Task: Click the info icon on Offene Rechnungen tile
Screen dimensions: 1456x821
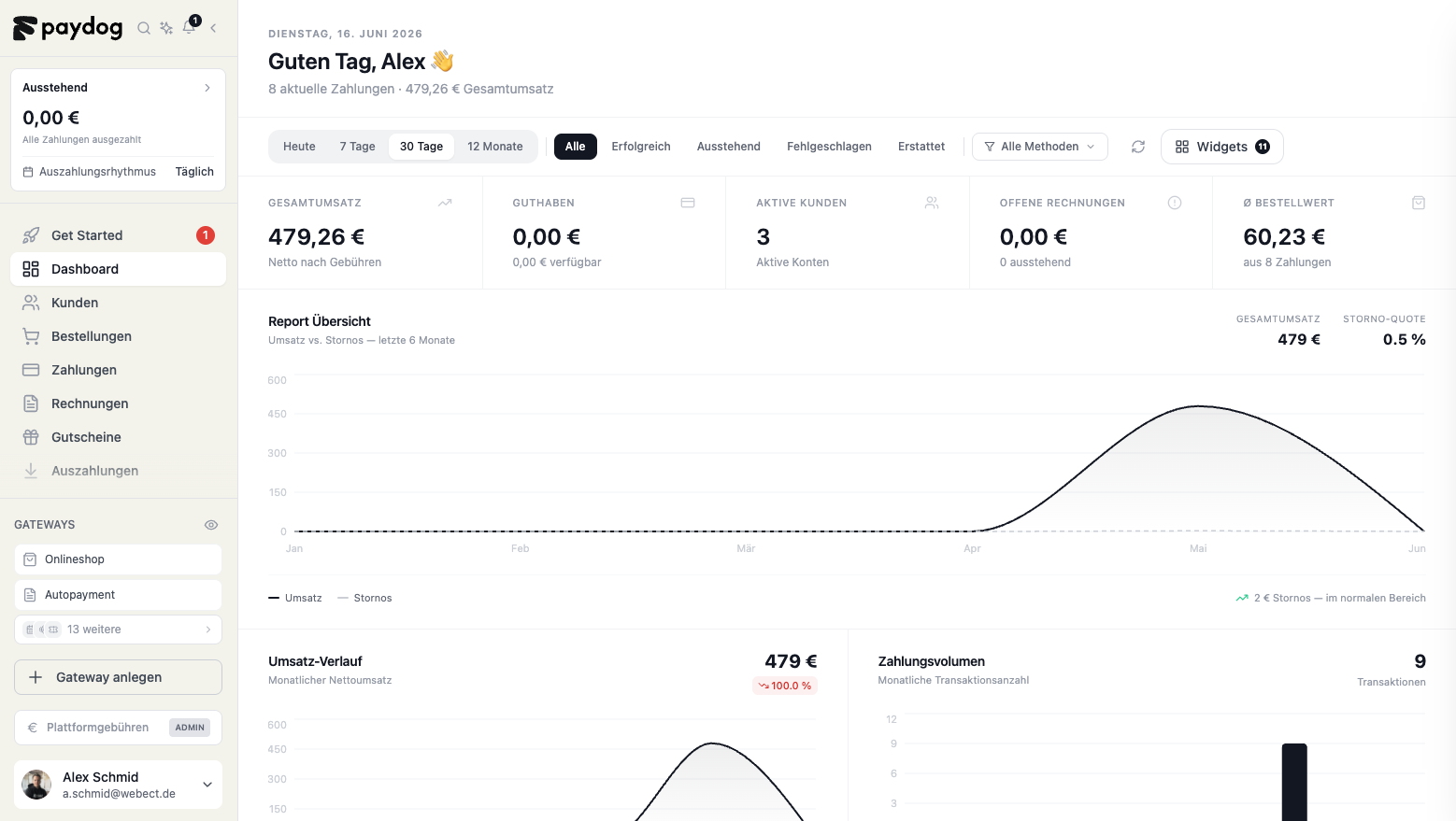Action: coord(1175,203)
